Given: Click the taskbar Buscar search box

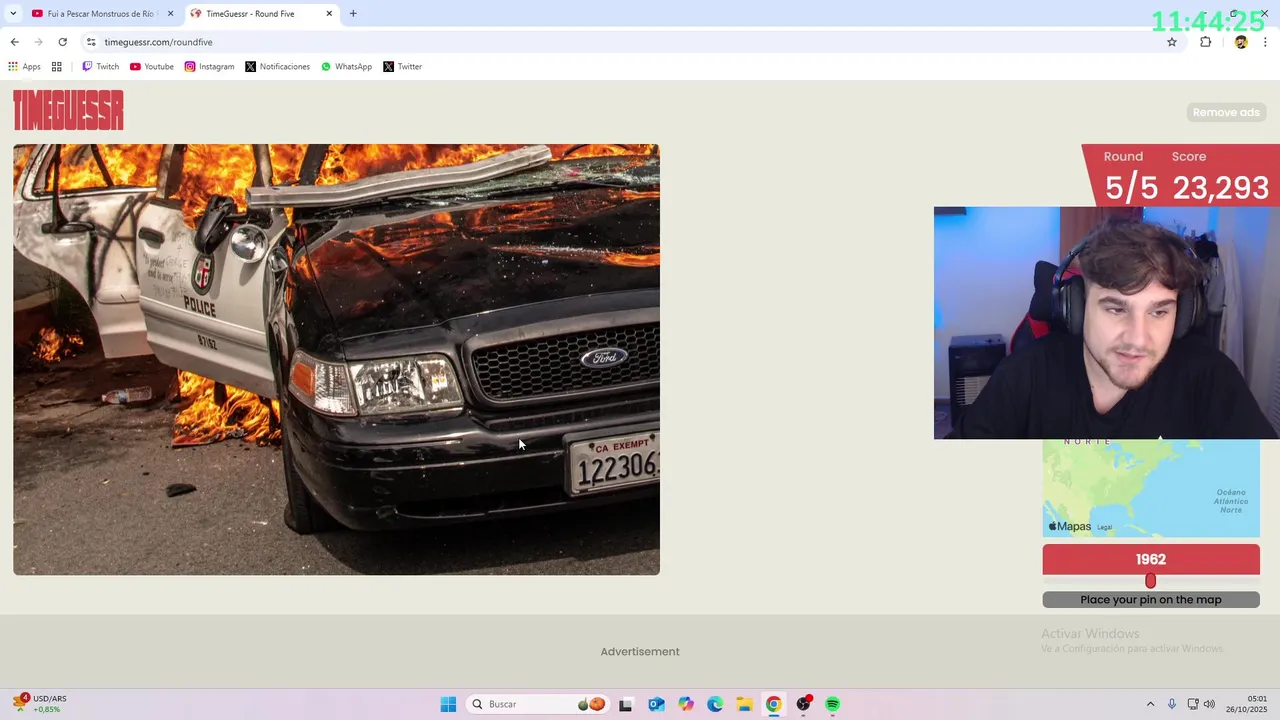Looking at the screenshot, I should [x=536, y=704].
